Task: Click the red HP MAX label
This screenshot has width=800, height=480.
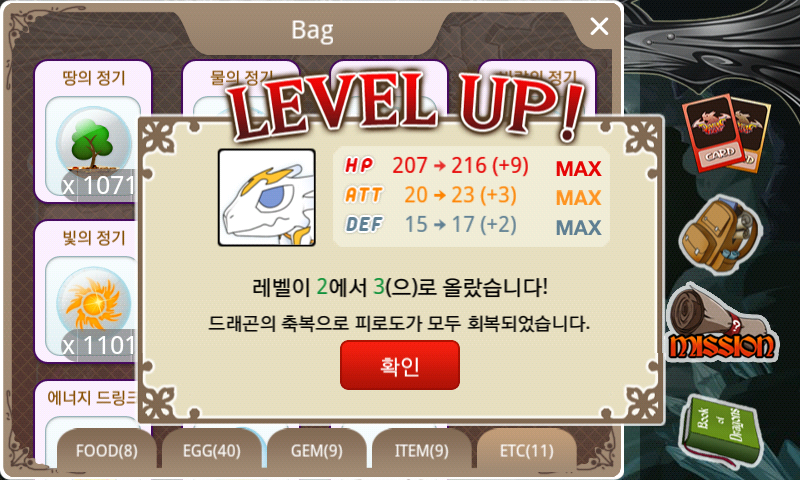Action: point(579,168)
